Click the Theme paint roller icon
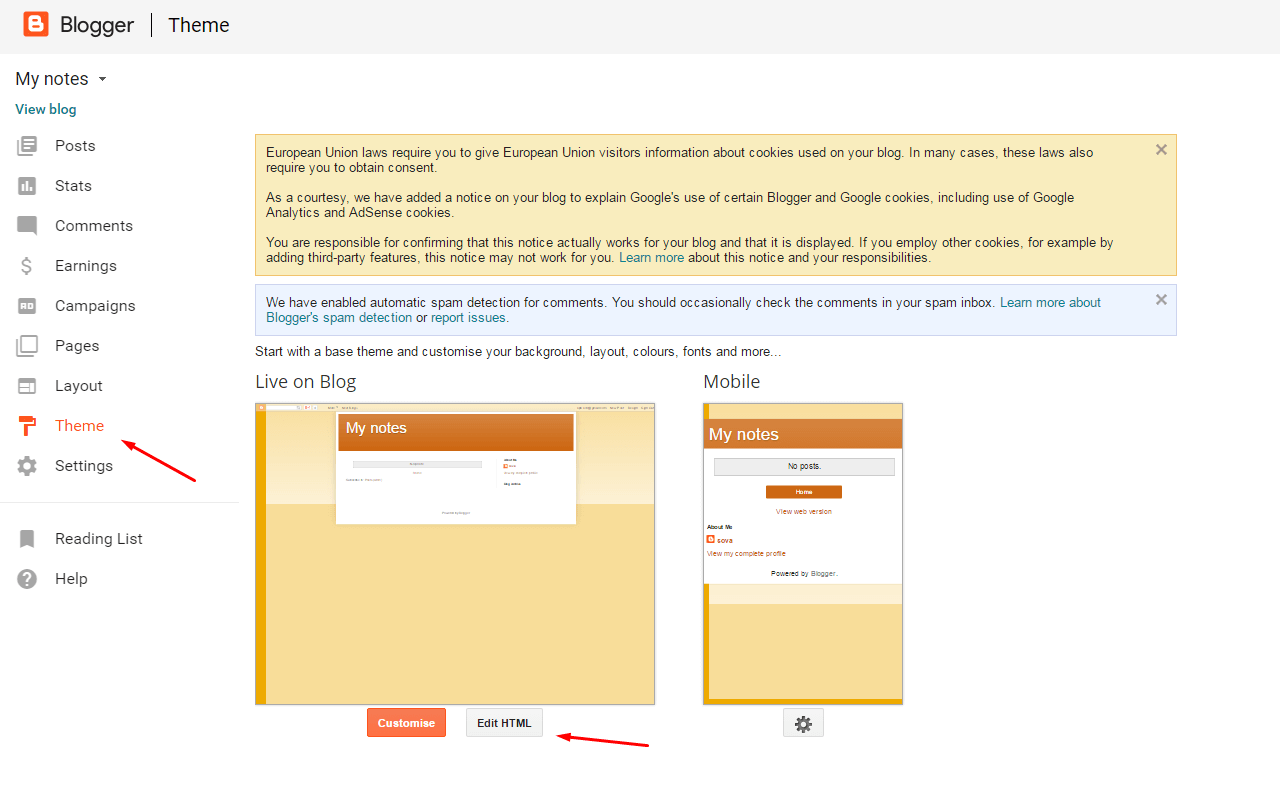1280x791 pixels. pos(27,426)
